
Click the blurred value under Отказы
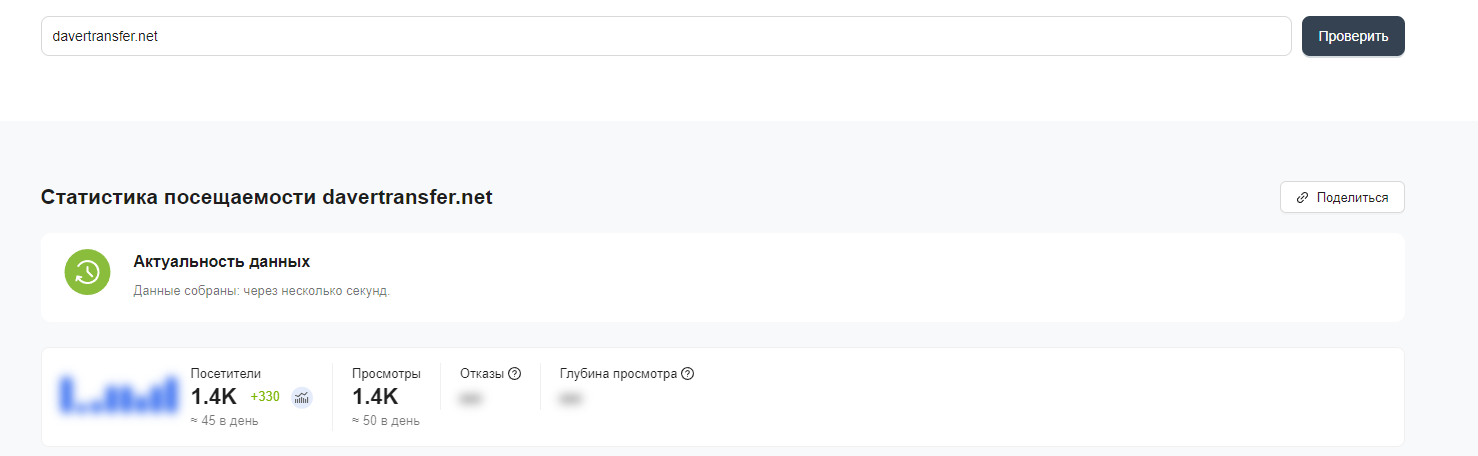point(468,399)
